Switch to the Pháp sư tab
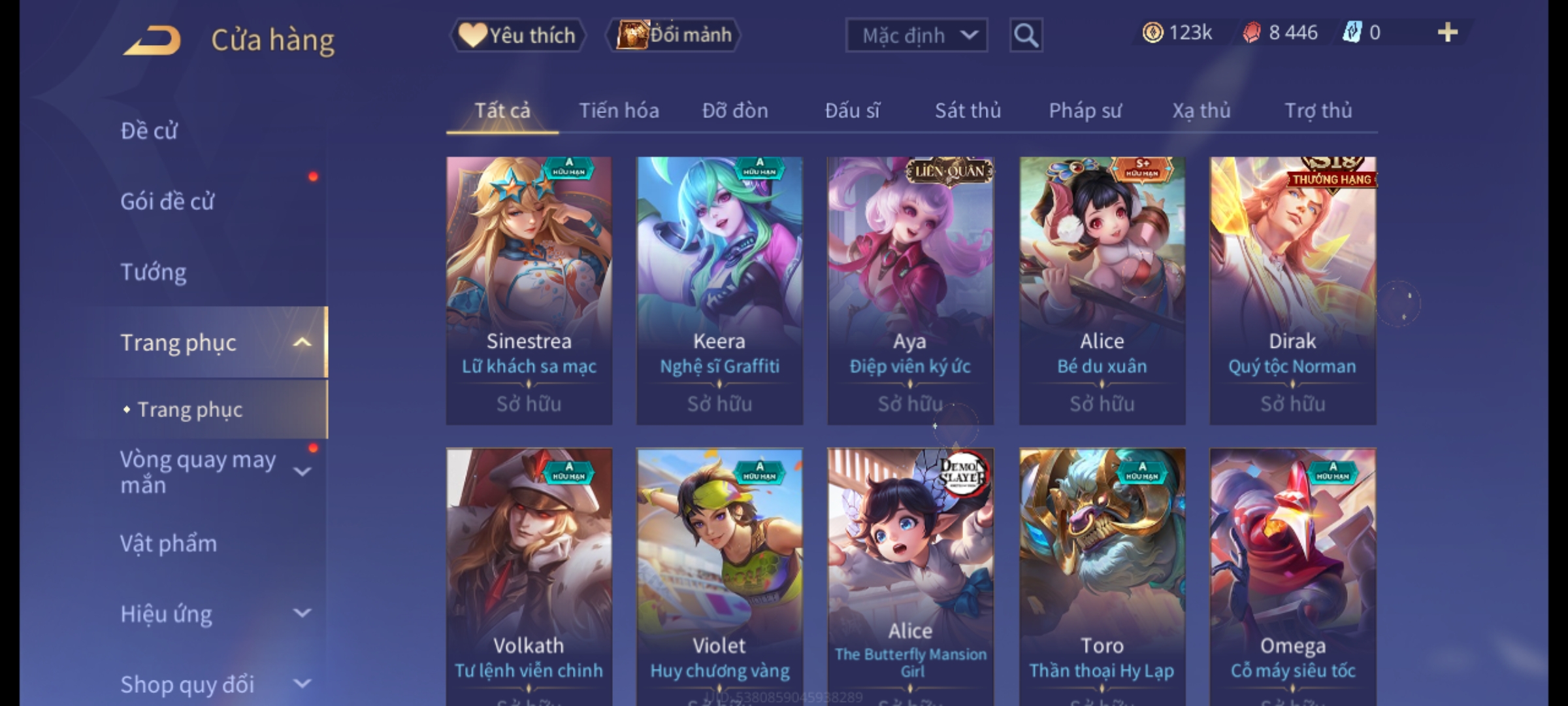Viewport: 1568px width, 706px height. click(x=1085, y=110)
